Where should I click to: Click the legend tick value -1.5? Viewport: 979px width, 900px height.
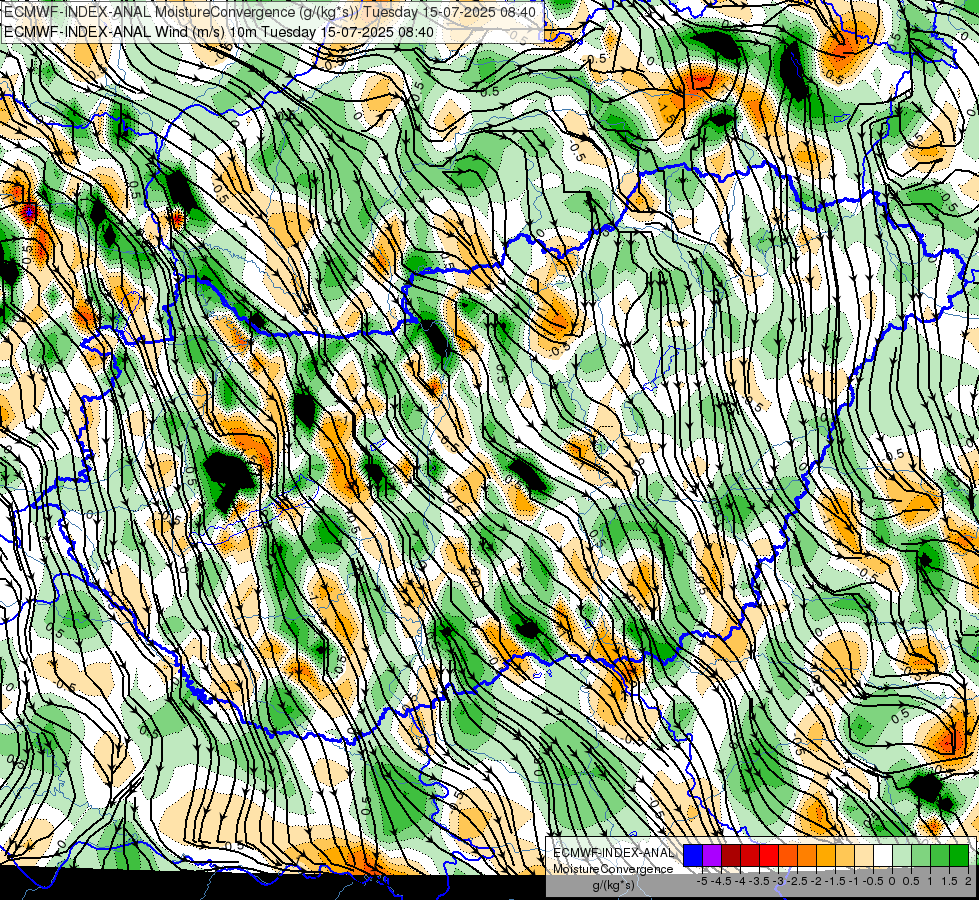(835, 881)
